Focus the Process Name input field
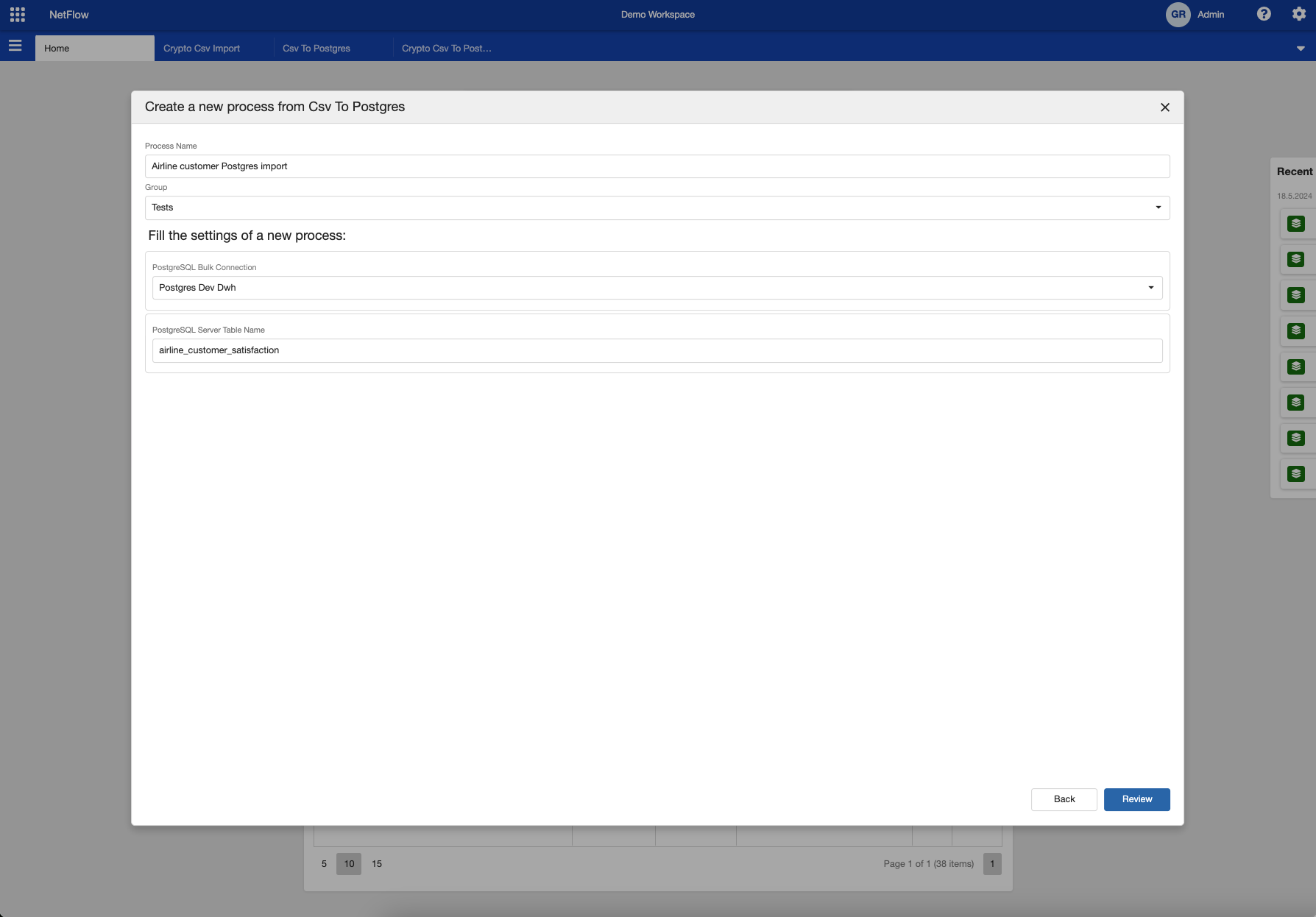This screenshot has height=917, width=1316. (657, 166)
